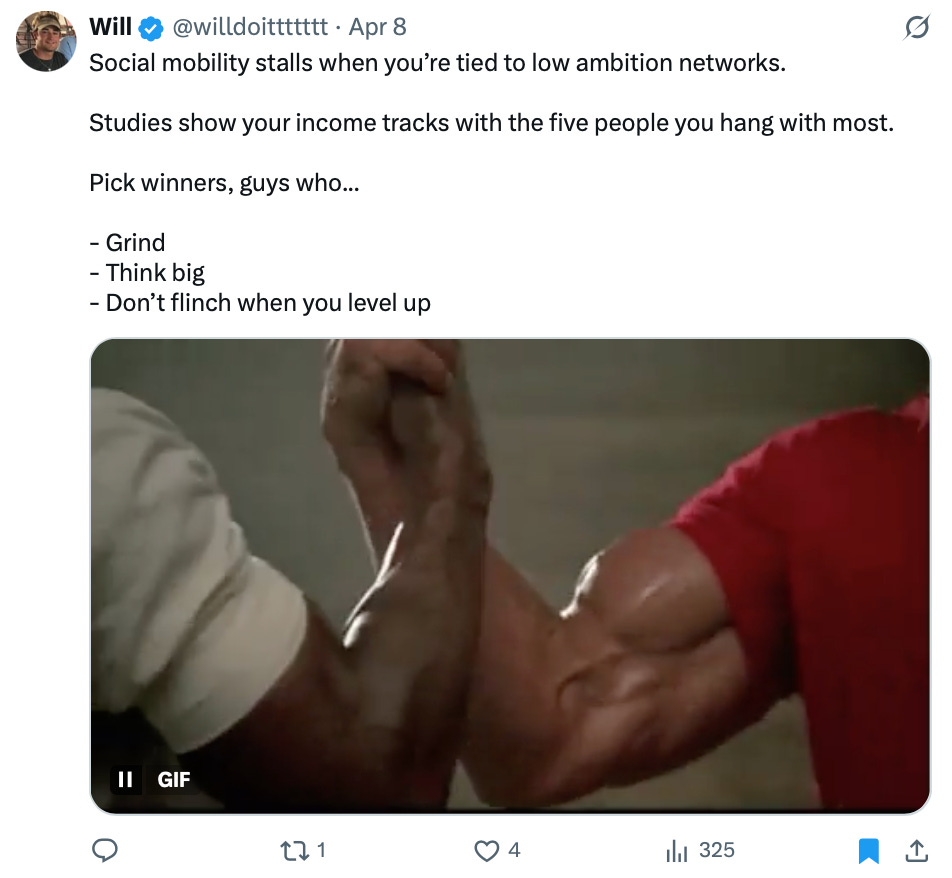View analytics via the bar chart icon
Screen dimensions: 952x878
(x=676, y=850)
